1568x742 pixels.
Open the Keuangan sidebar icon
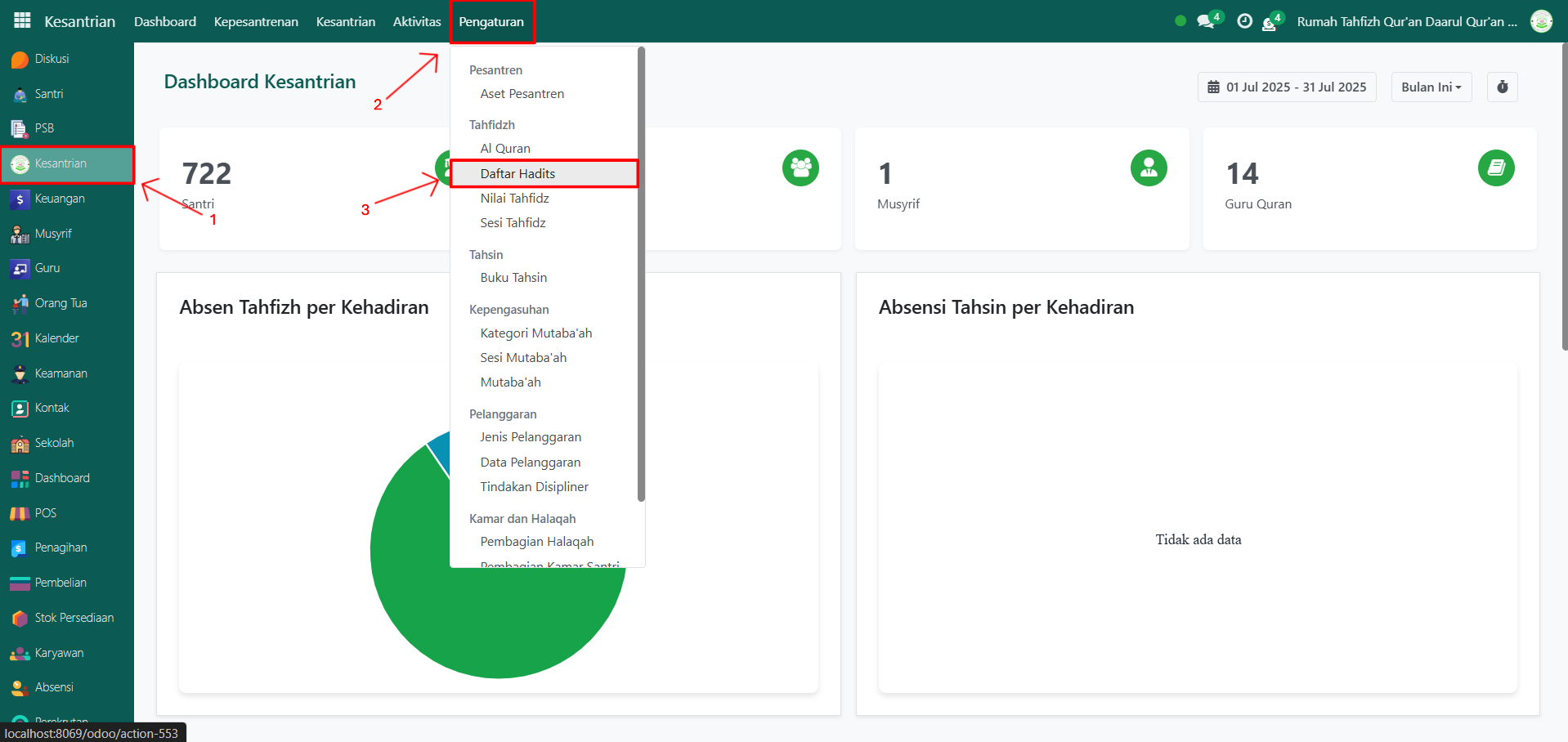click(x=20, y=199)
